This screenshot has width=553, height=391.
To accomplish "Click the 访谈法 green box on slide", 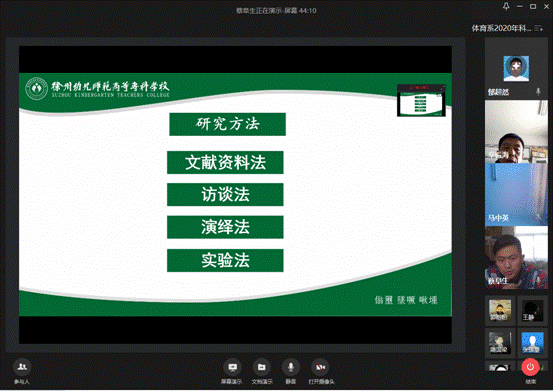I will coord(225,194).
